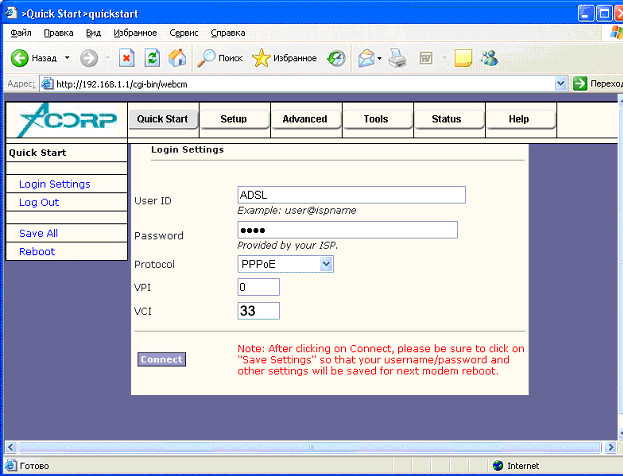Expand the Protocol PPPoE dropdown
The width and height of the screenshot is (623, 476).
326,264
